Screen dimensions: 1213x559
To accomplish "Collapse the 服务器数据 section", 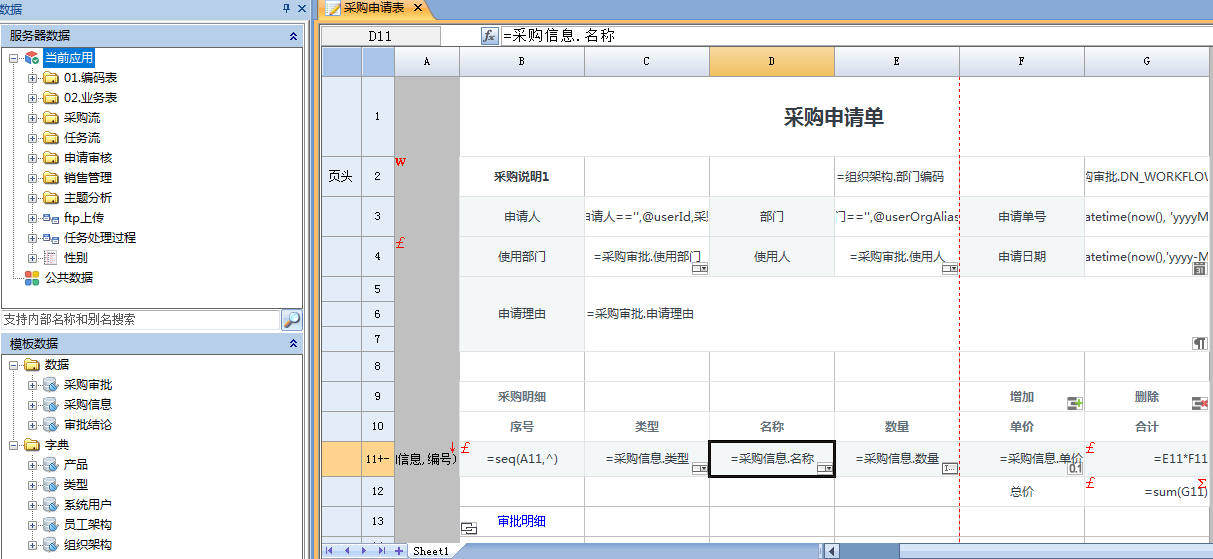I will pos(293,36).
